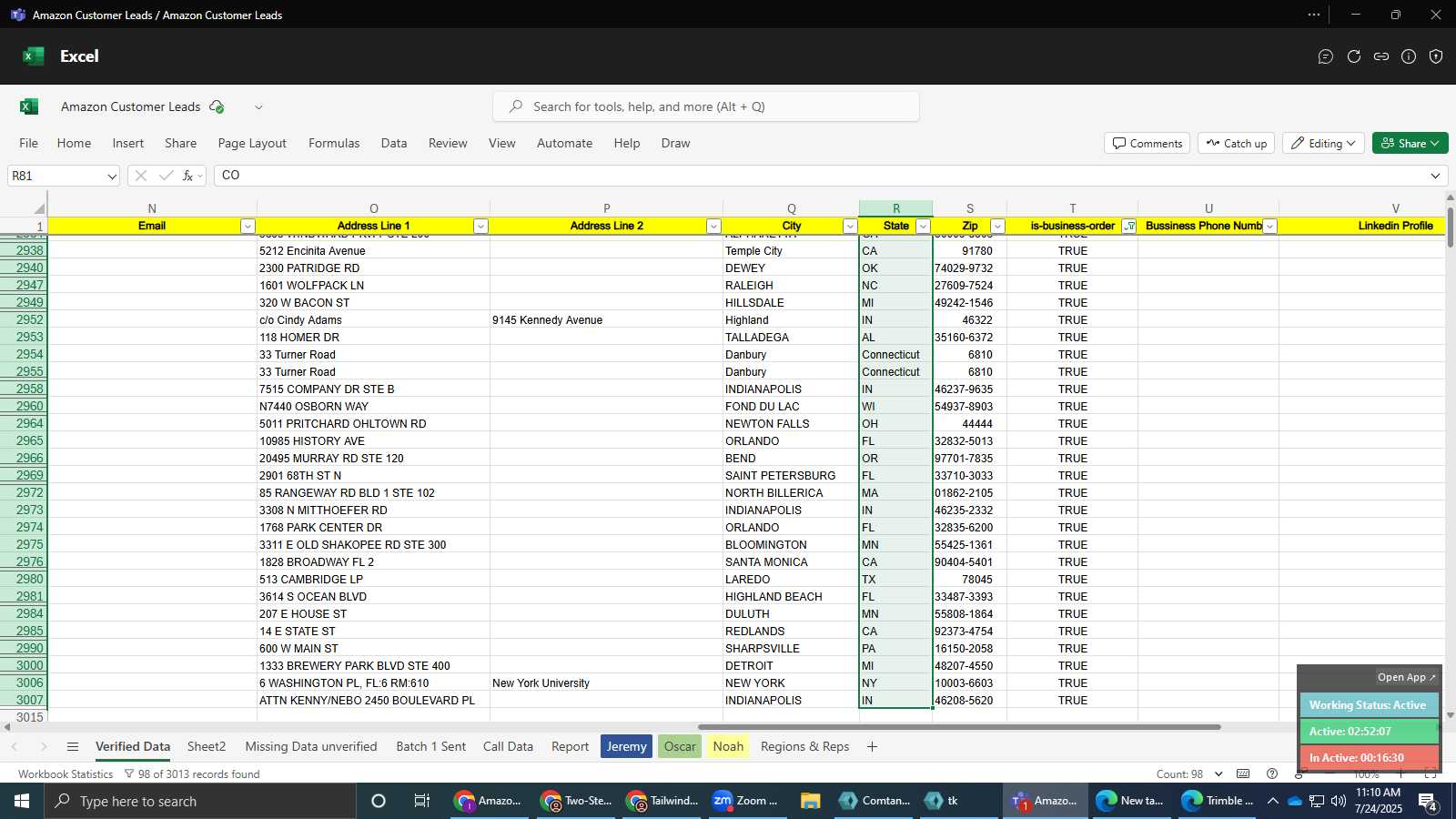Open Cortana circle icon in taskbar
Viewport: 1456px width, 819px height.
379,801
